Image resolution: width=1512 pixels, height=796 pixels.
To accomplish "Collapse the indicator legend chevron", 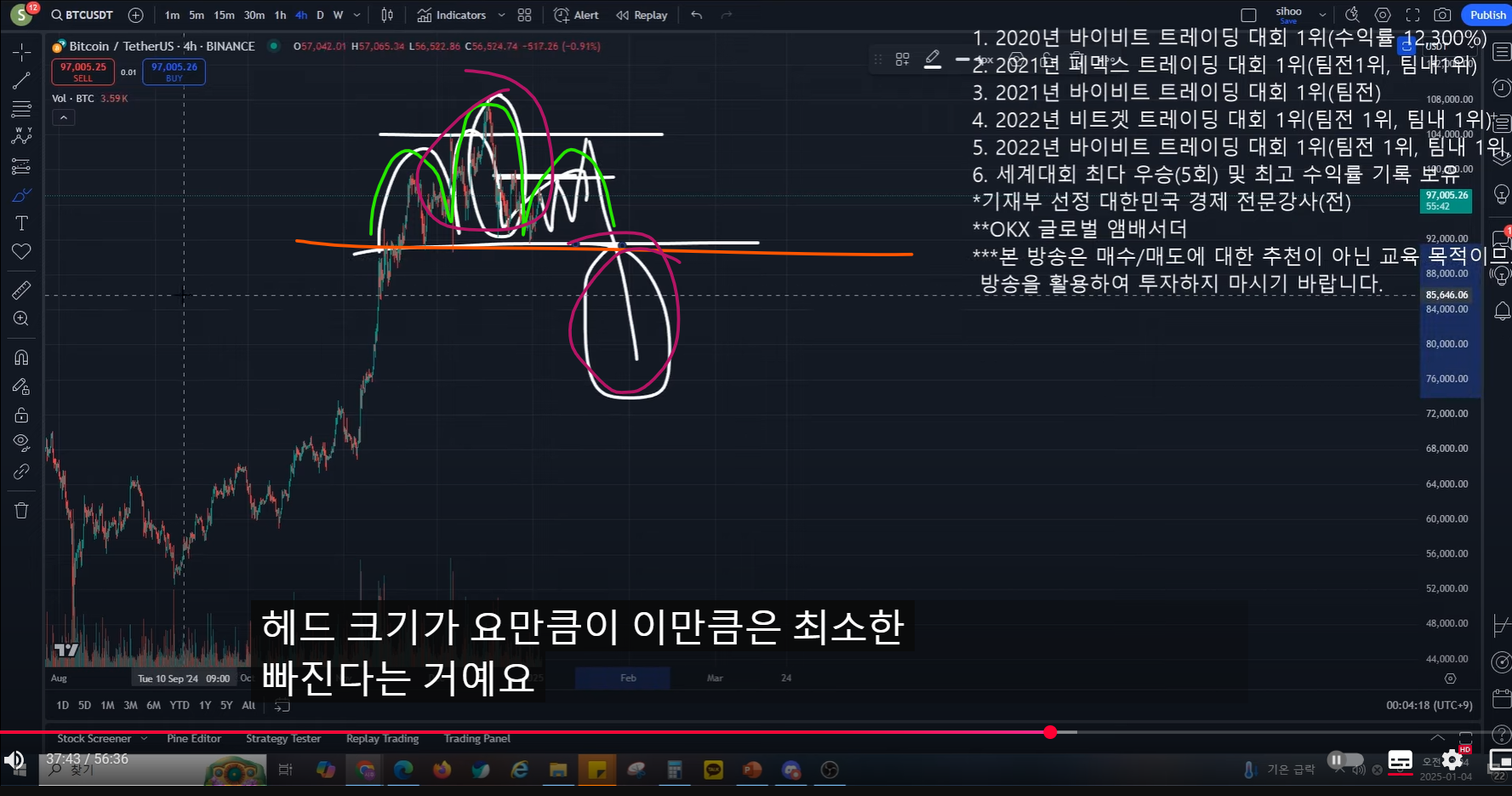I will click(63, 117).
